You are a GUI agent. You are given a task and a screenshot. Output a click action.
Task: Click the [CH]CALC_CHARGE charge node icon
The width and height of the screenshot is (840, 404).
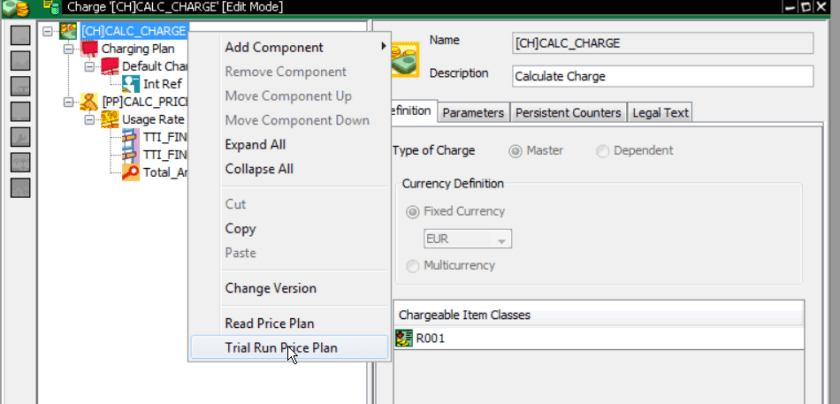[x=68, y=31]
